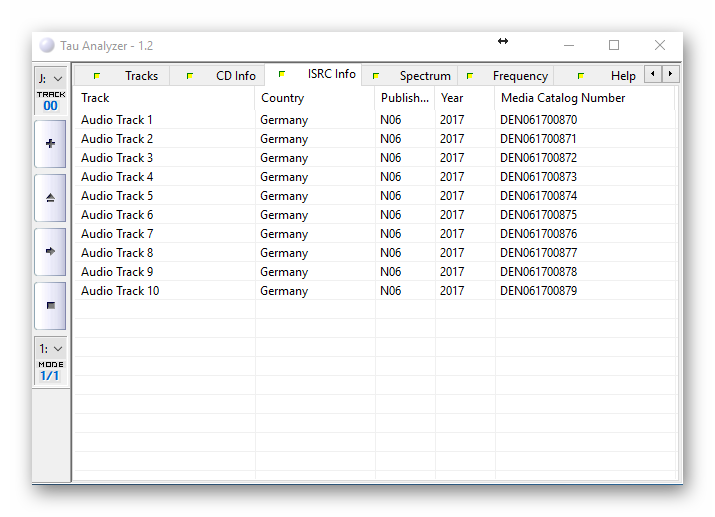The width and height of the screenshot is (715, 517).
Task: Open the J: drive selection dropdown
Action: pyautogui.click(x=50, y=78)
